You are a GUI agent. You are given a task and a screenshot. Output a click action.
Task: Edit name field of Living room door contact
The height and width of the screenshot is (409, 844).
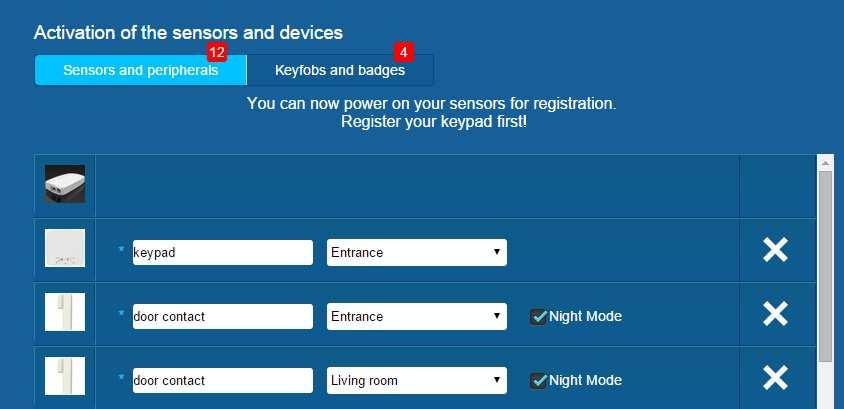[x=223, y=380]
